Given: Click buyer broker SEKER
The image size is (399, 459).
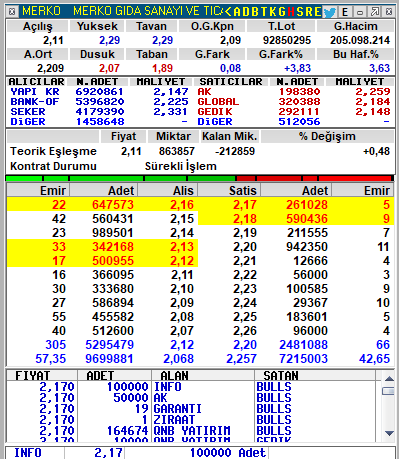Looking at the screenshot, I should click(28, 112).
